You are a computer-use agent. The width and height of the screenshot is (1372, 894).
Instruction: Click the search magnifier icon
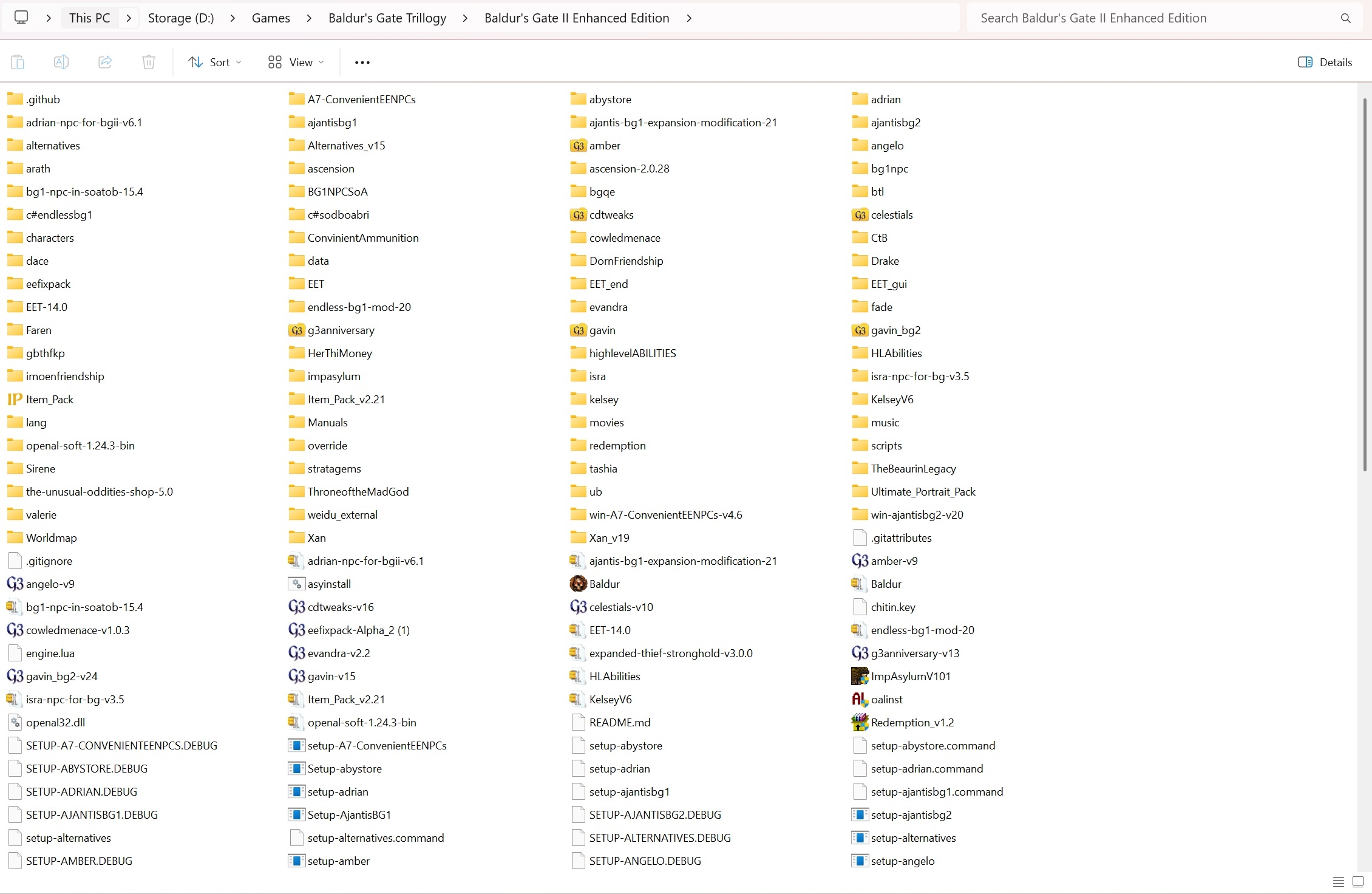click(x=1345, y=18)
